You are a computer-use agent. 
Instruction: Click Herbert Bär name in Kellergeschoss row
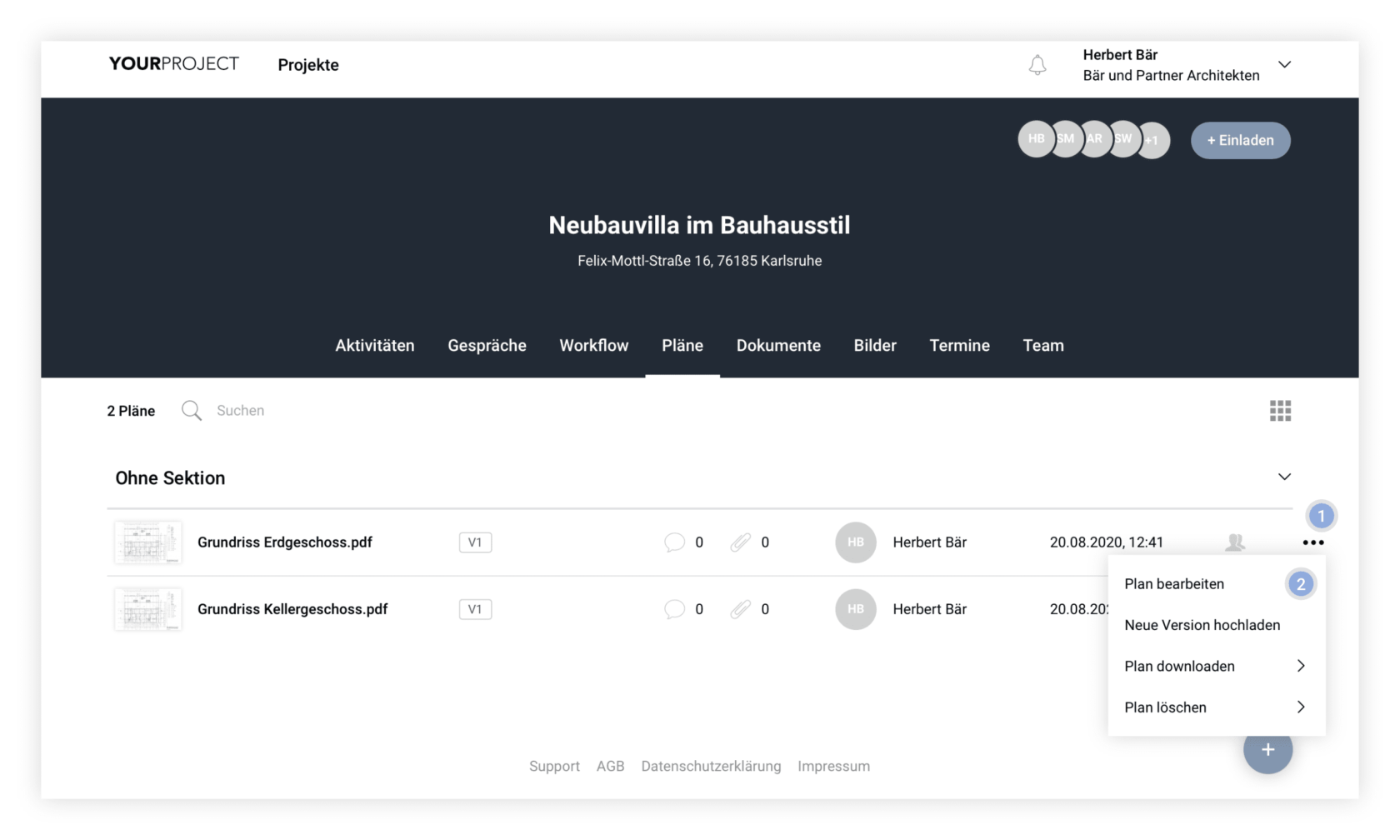pyautogui.click(x=929, y=609)
